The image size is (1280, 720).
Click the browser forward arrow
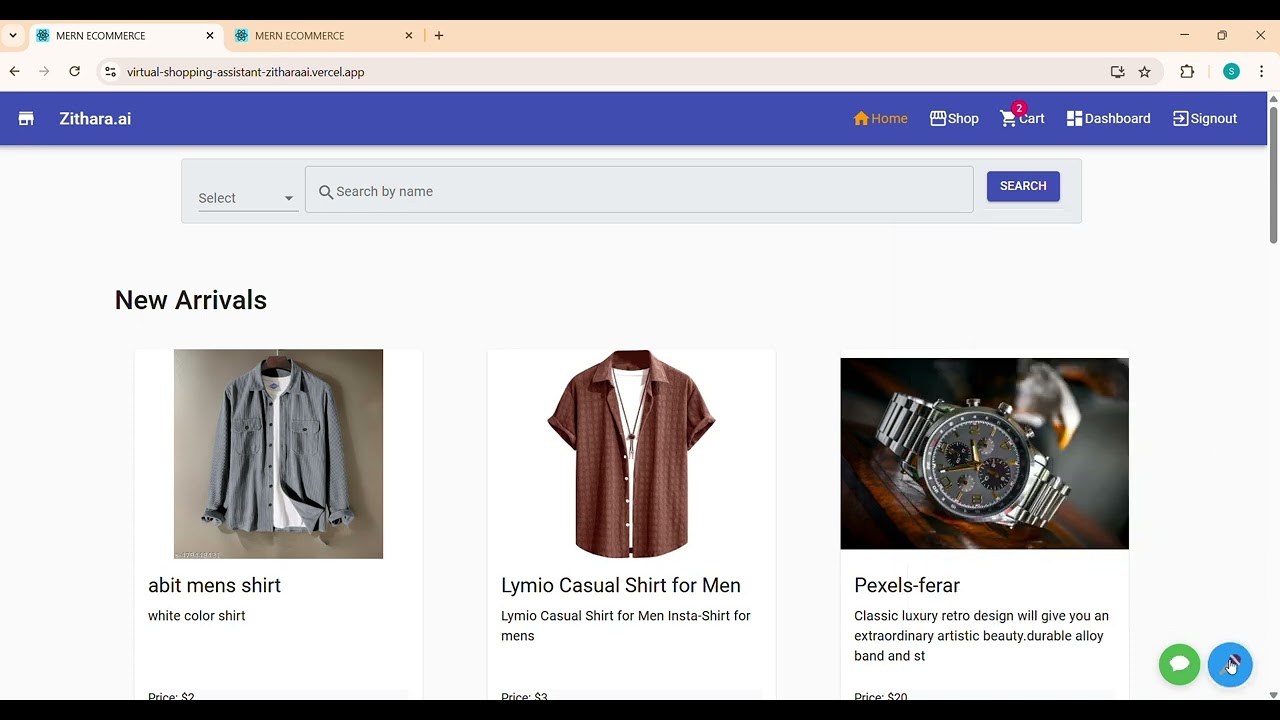coord(44,72)
